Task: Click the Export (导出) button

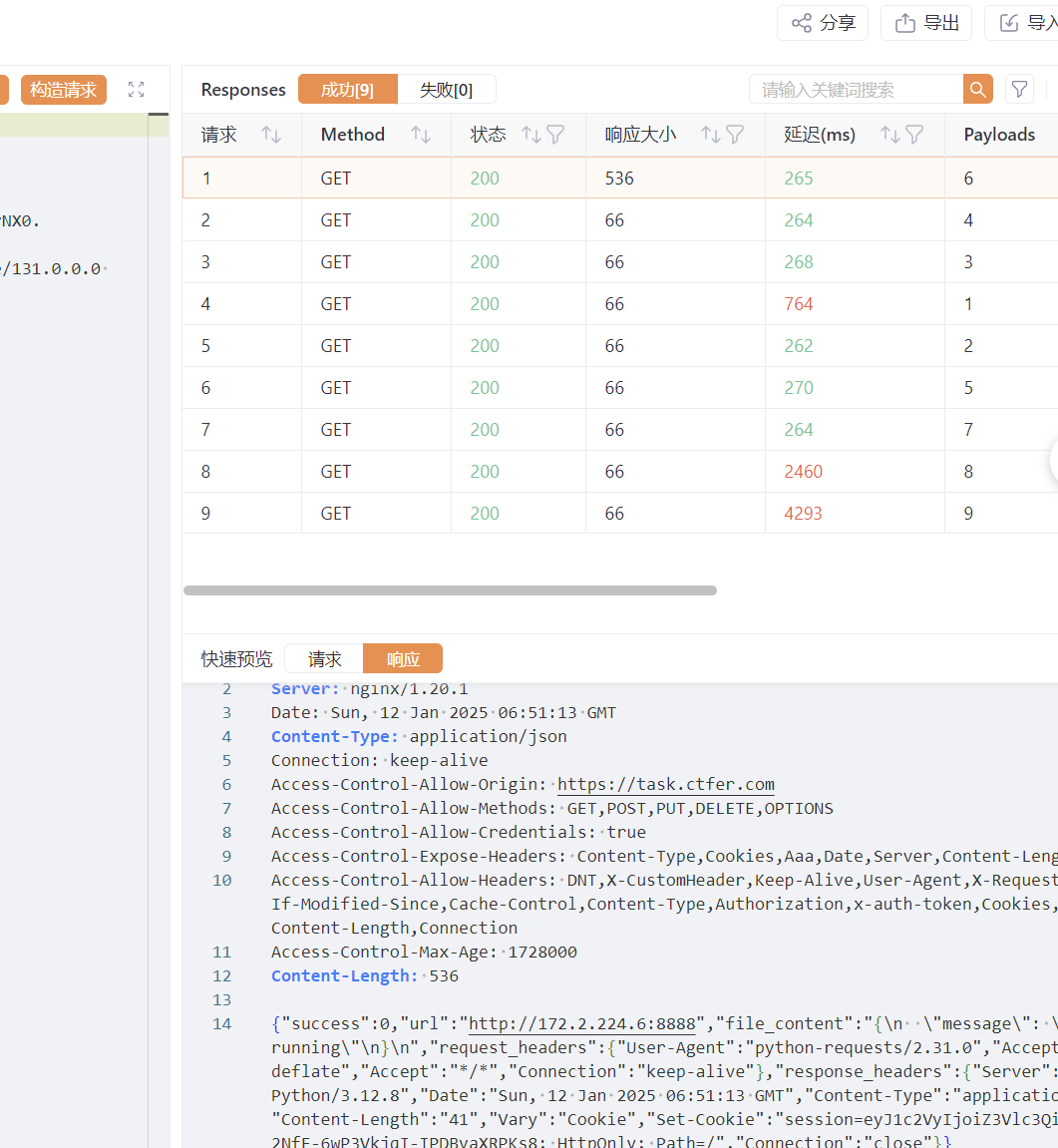Action: click(926, 23)
